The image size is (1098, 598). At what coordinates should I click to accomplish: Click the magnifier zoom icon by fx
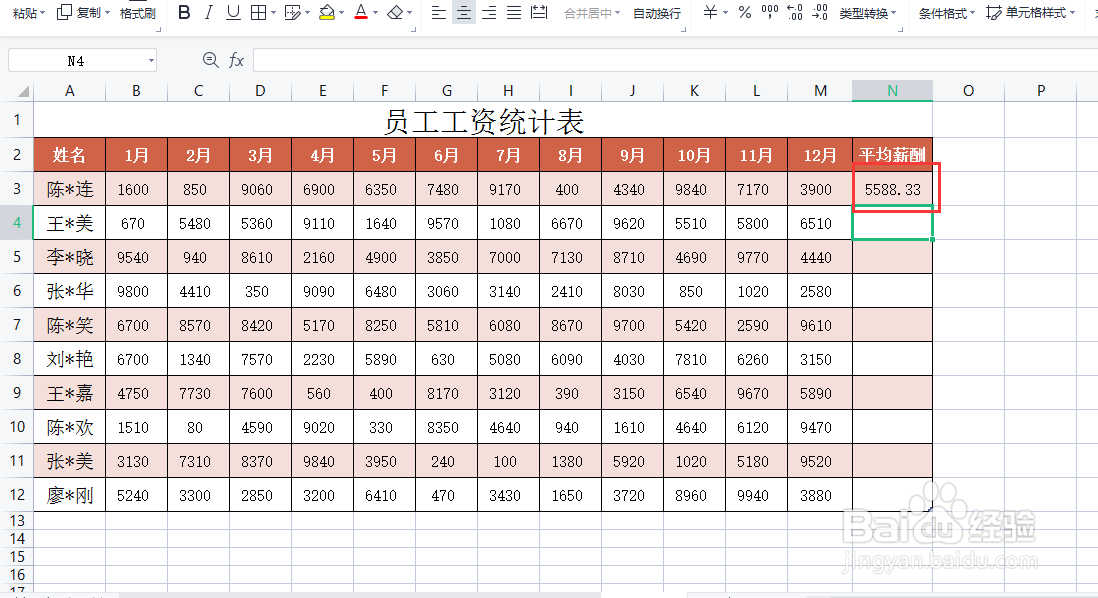(x=210, y=60)
